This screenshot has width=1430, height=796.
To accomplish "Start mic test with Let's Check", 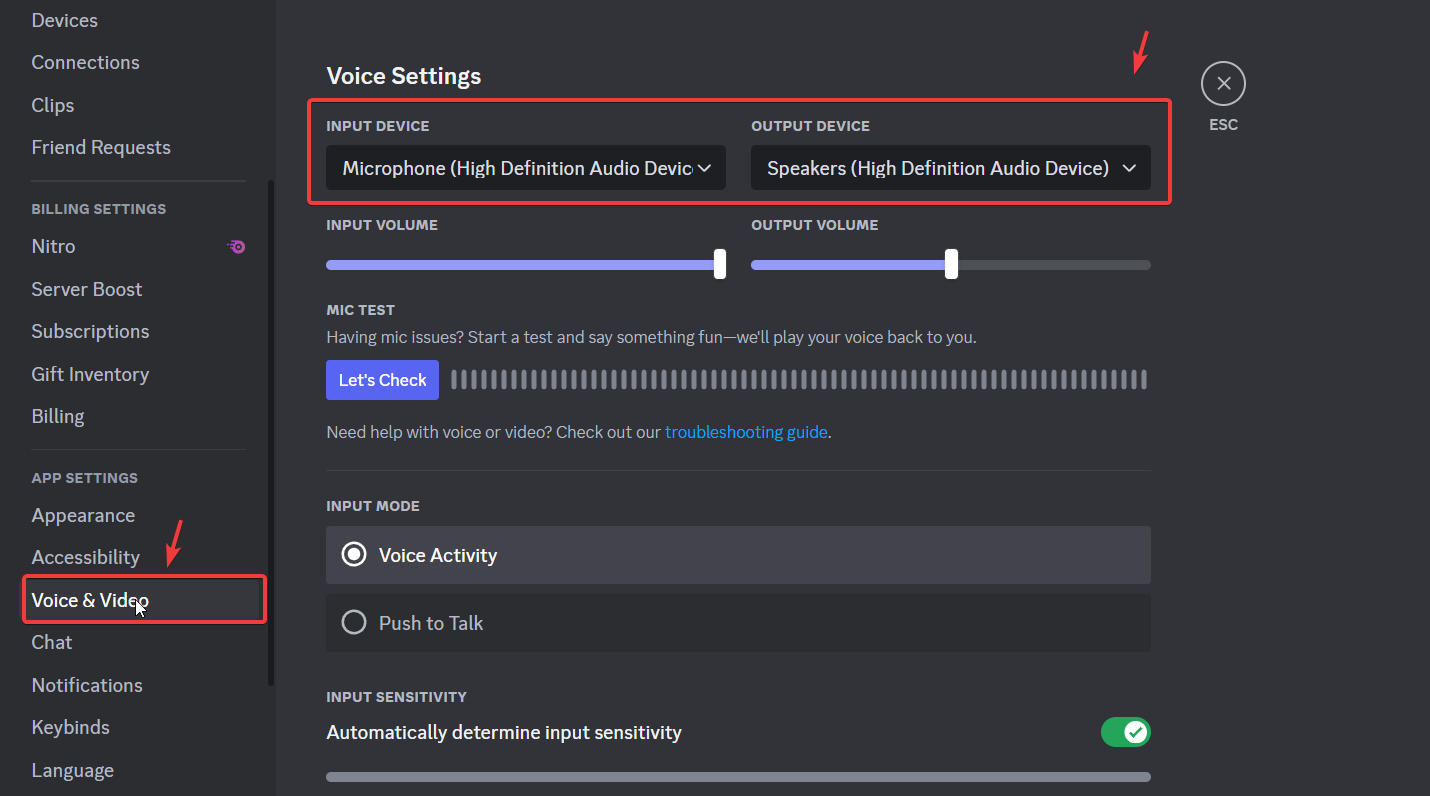I will [382, 380].
